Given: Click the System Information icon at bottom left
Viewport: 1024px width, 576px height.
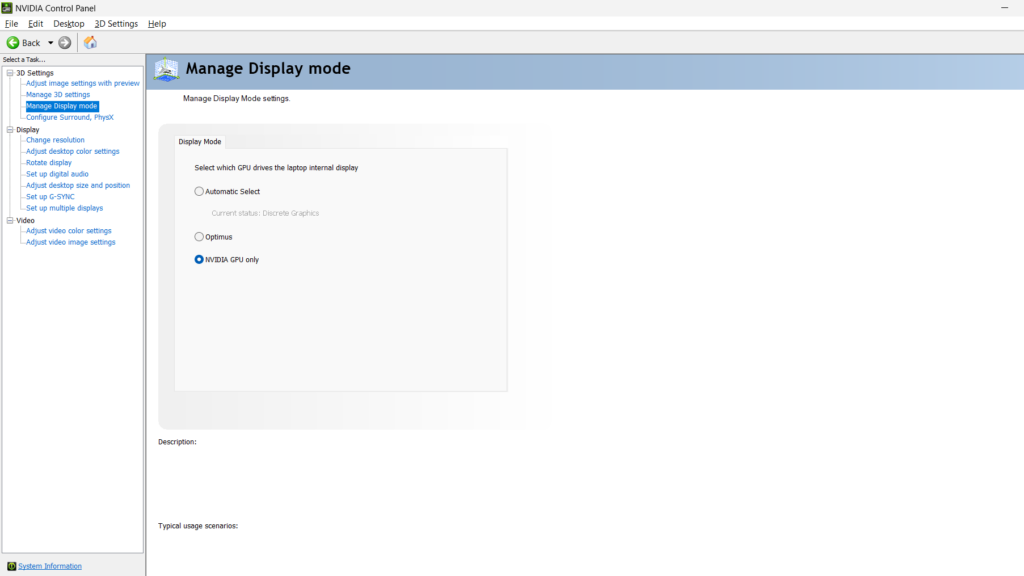Looking at the screenshot, I should point(11,566).
